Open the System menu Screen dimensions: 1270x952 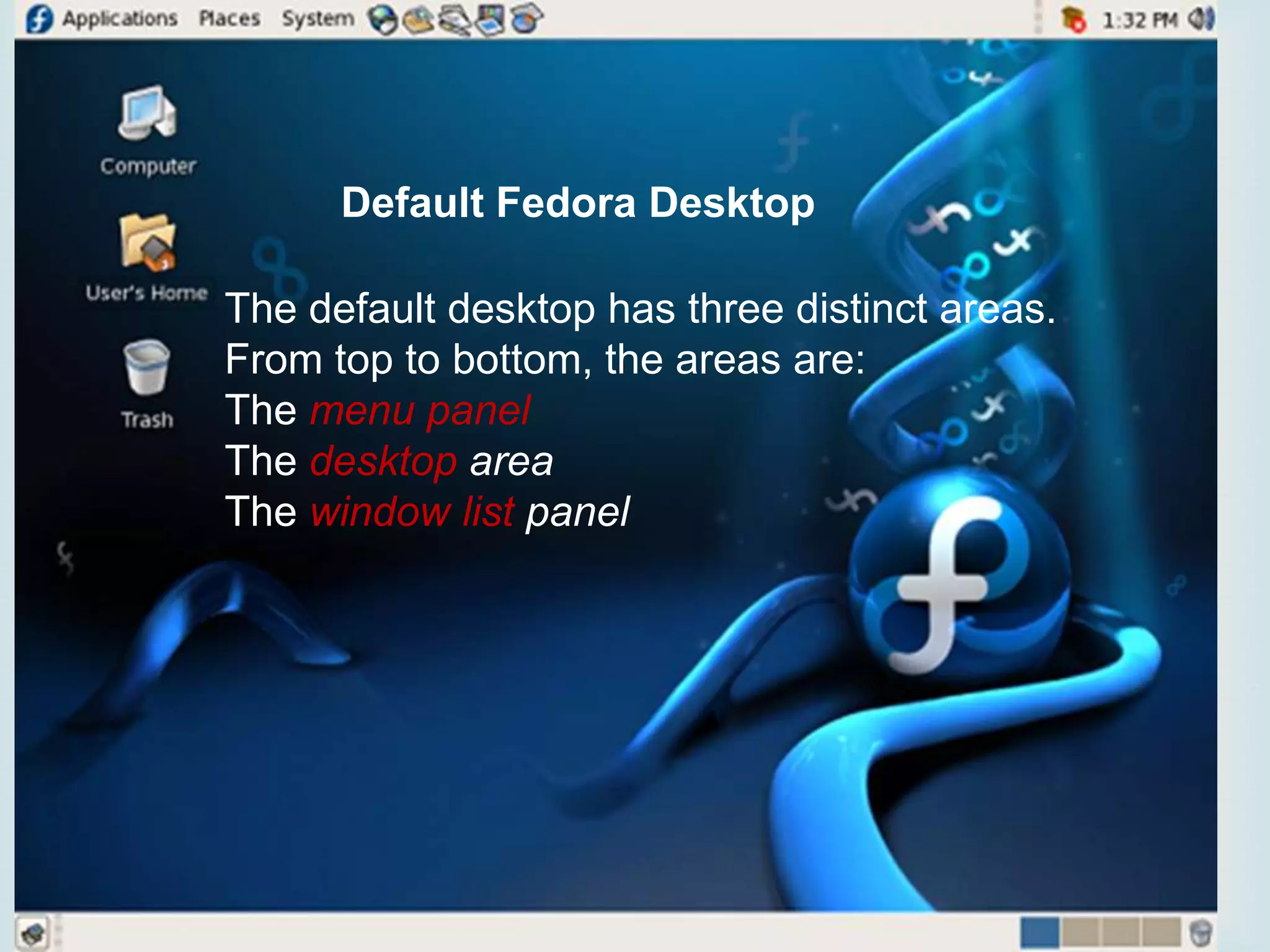(x=318, y=19)
